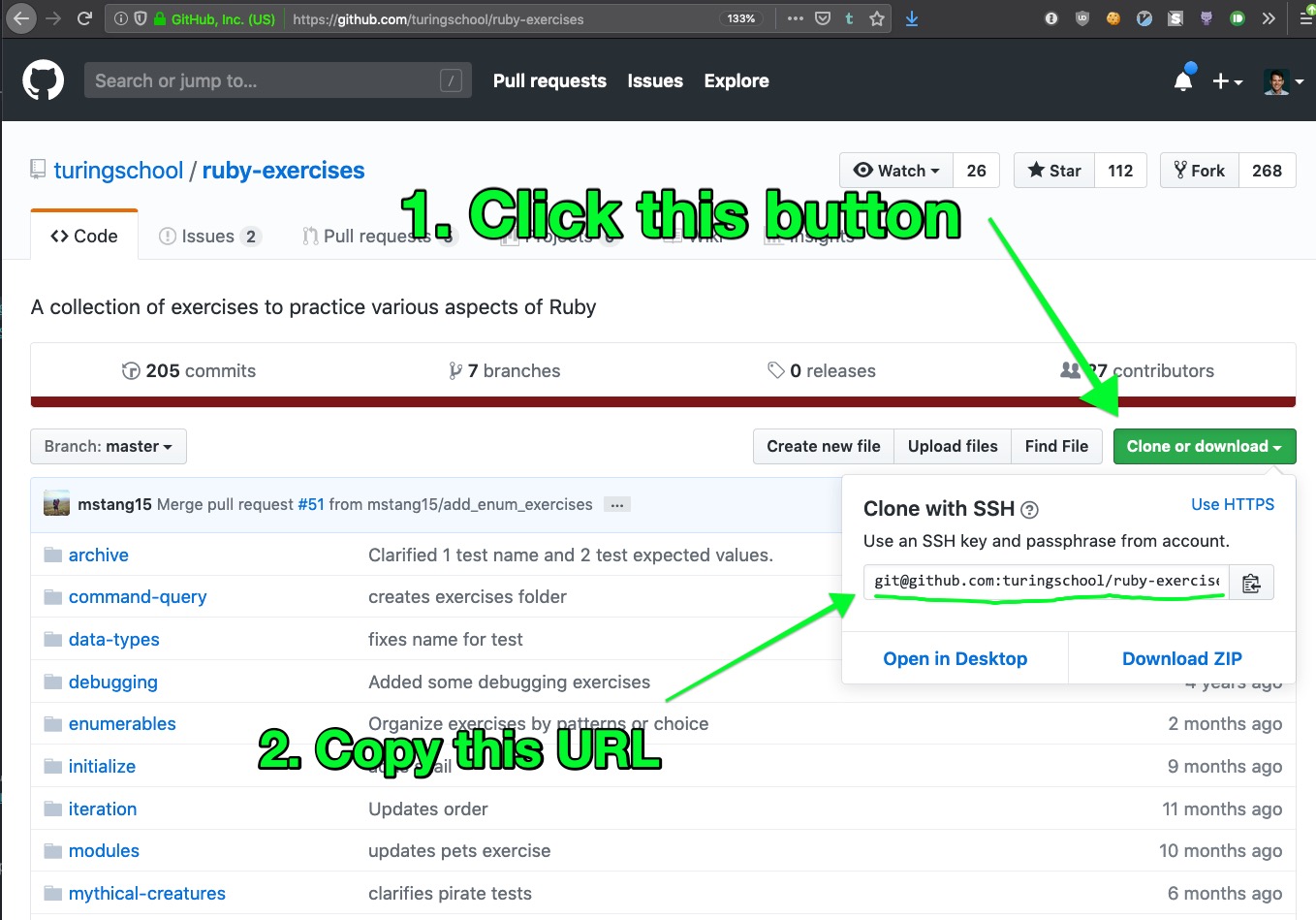Click Create new file button

[x=824, y=446]
